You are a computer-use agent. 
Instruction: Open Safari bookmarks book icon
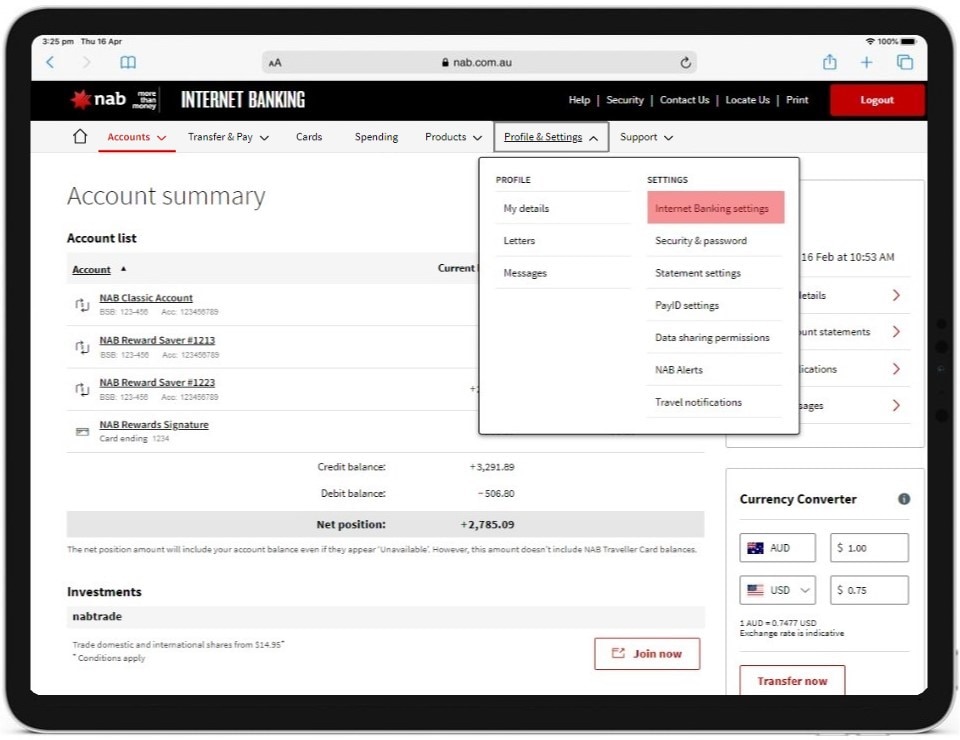click(128, 62)
